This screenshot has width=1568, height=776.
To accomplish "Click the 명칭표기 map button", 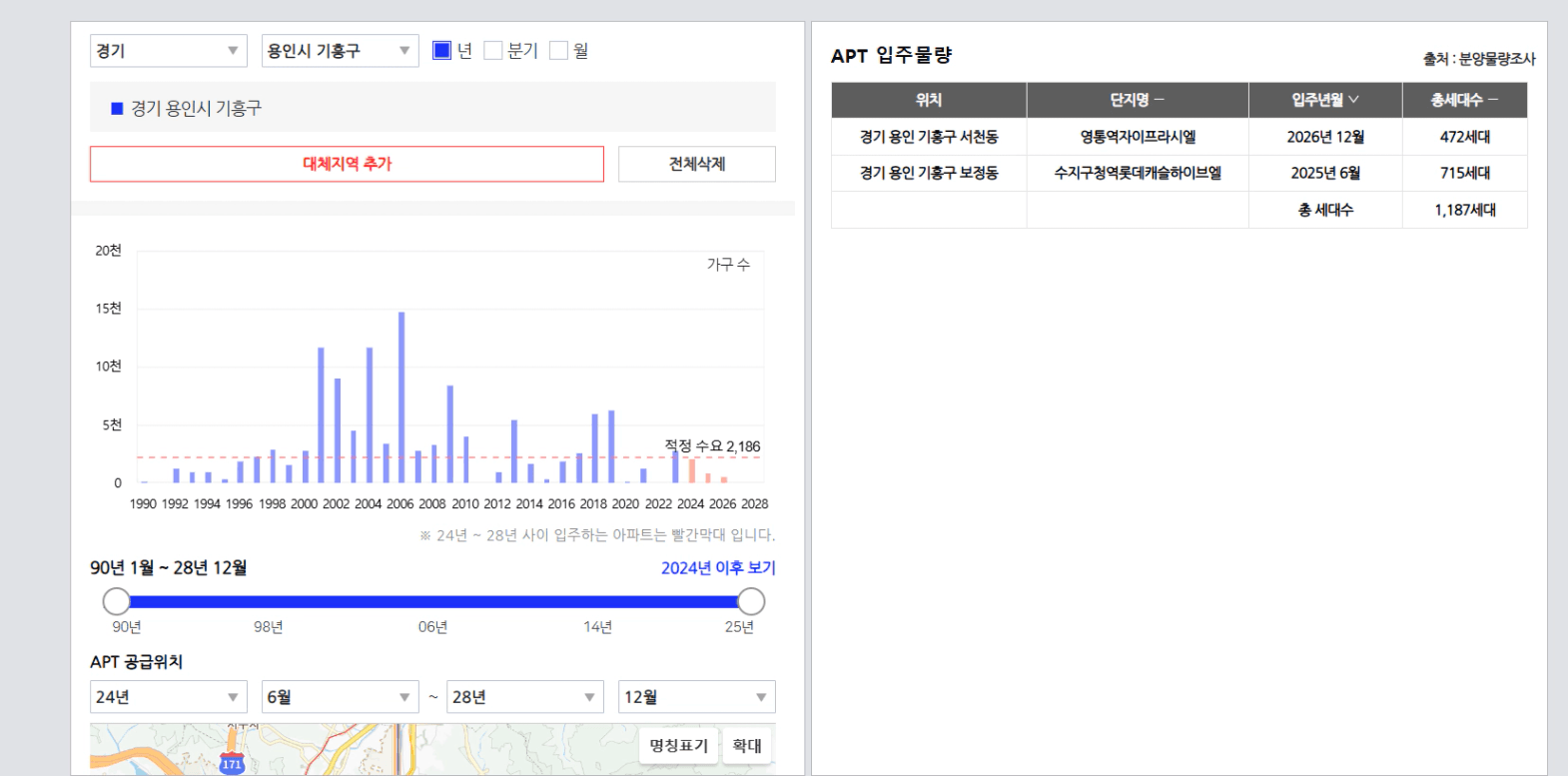I will 678,746.
